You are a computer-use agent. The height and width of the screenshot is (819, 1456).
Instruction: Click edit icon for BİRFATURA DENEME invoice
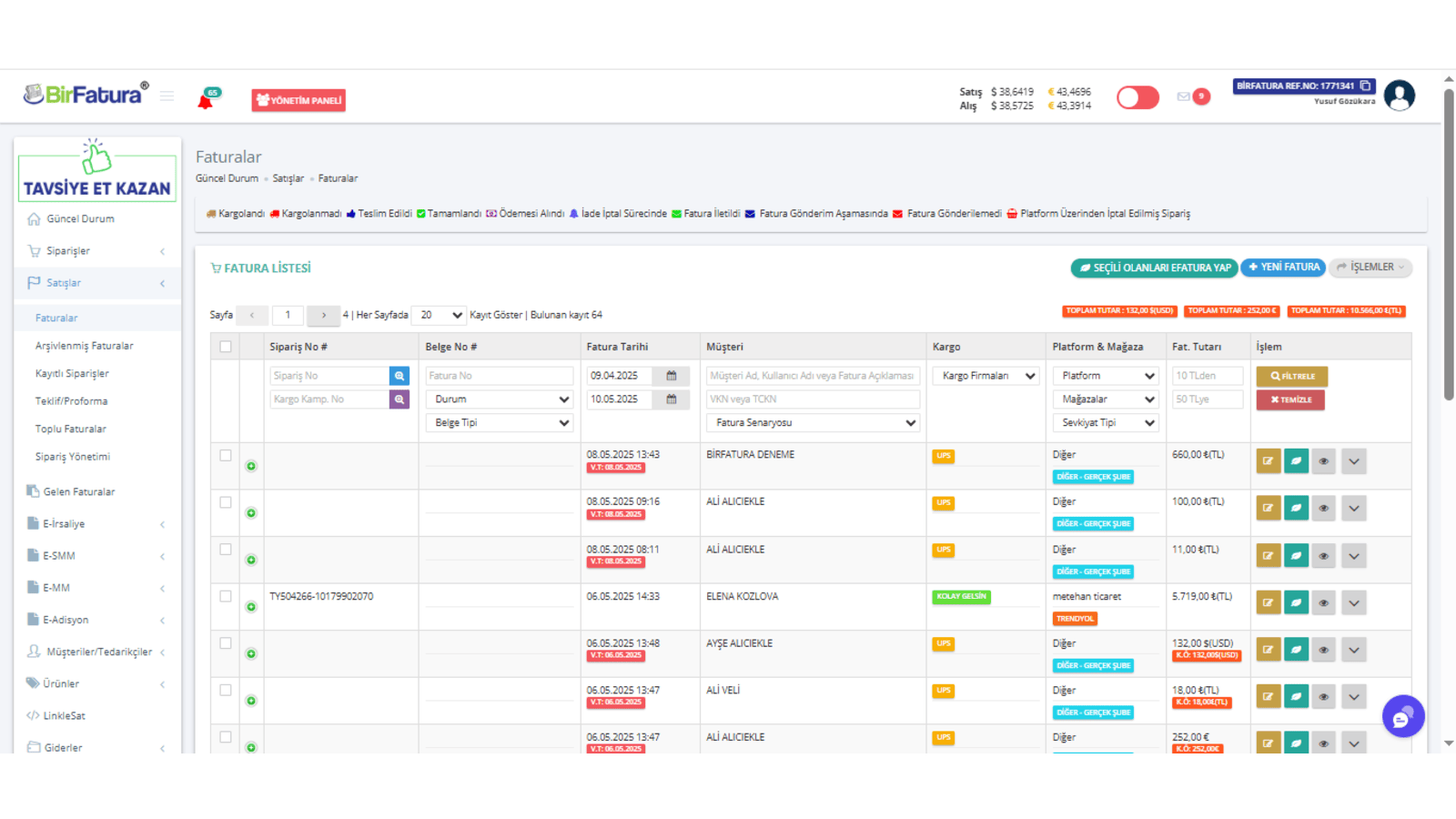pos(1268,461)
